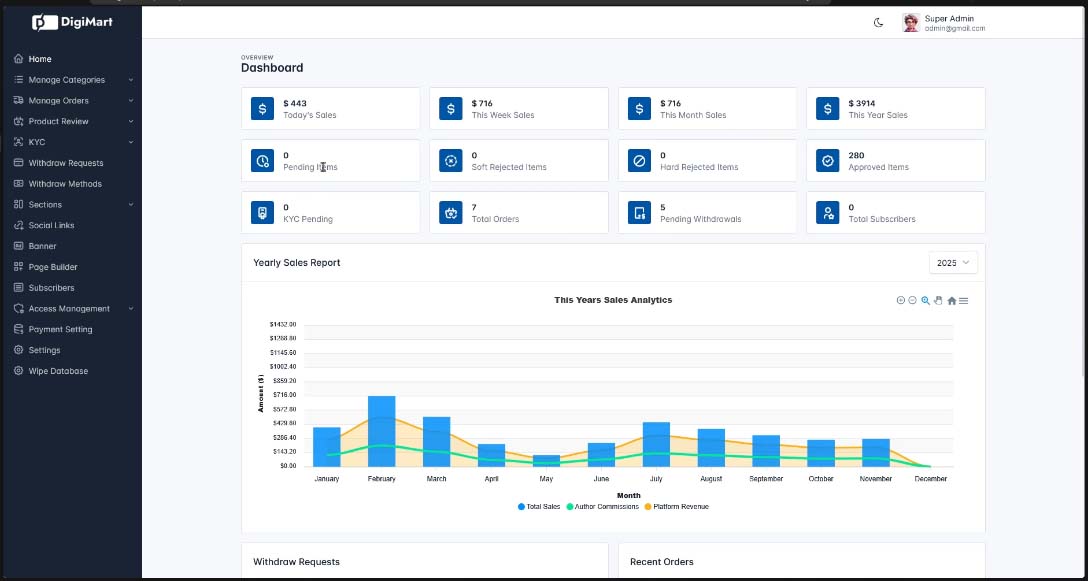1088x581 pixels.
Task: Activate the chart panning hand tool
Action: coord(938,300)
